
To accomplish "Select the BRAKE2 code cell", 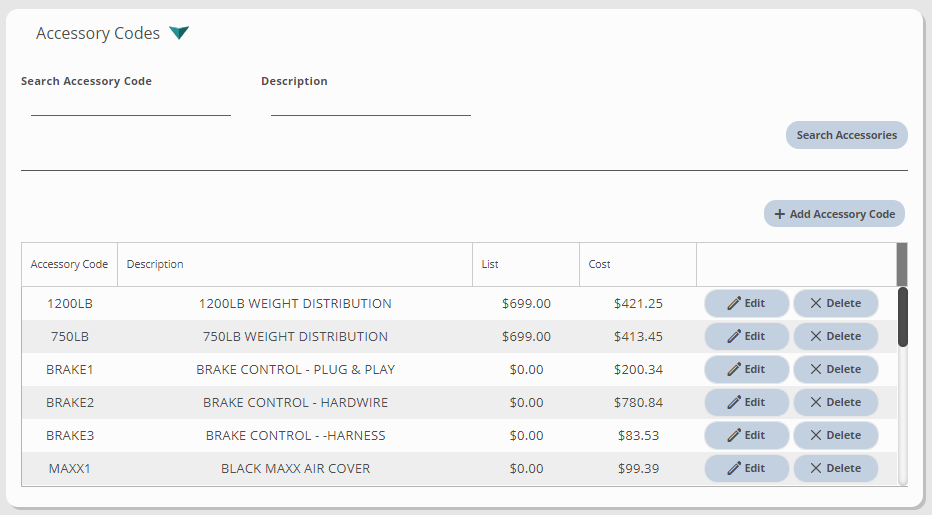I will 70,403.
